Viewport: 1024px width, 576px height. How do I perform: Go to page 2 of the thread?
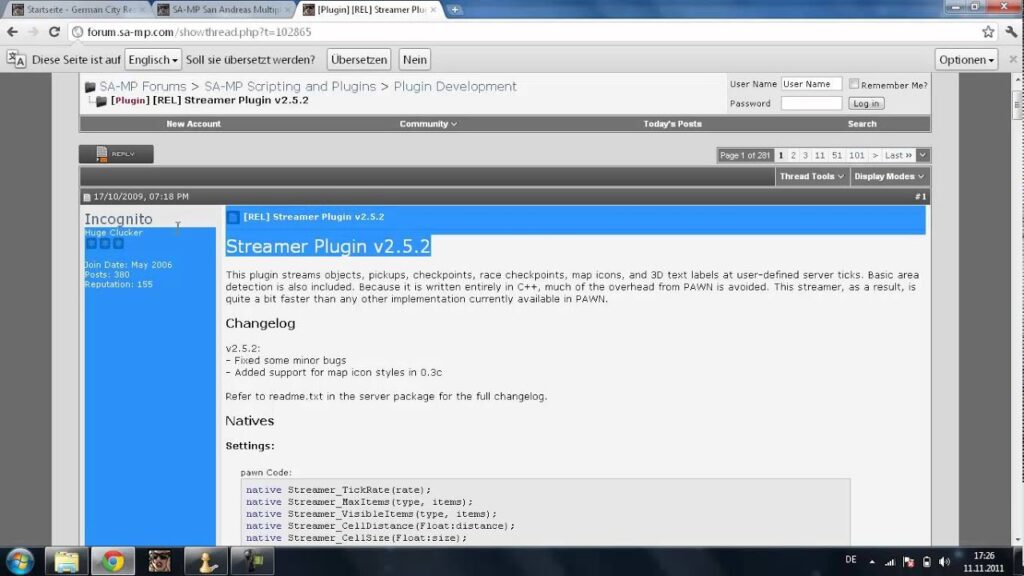pyautogui.click(x=793, y=155)
